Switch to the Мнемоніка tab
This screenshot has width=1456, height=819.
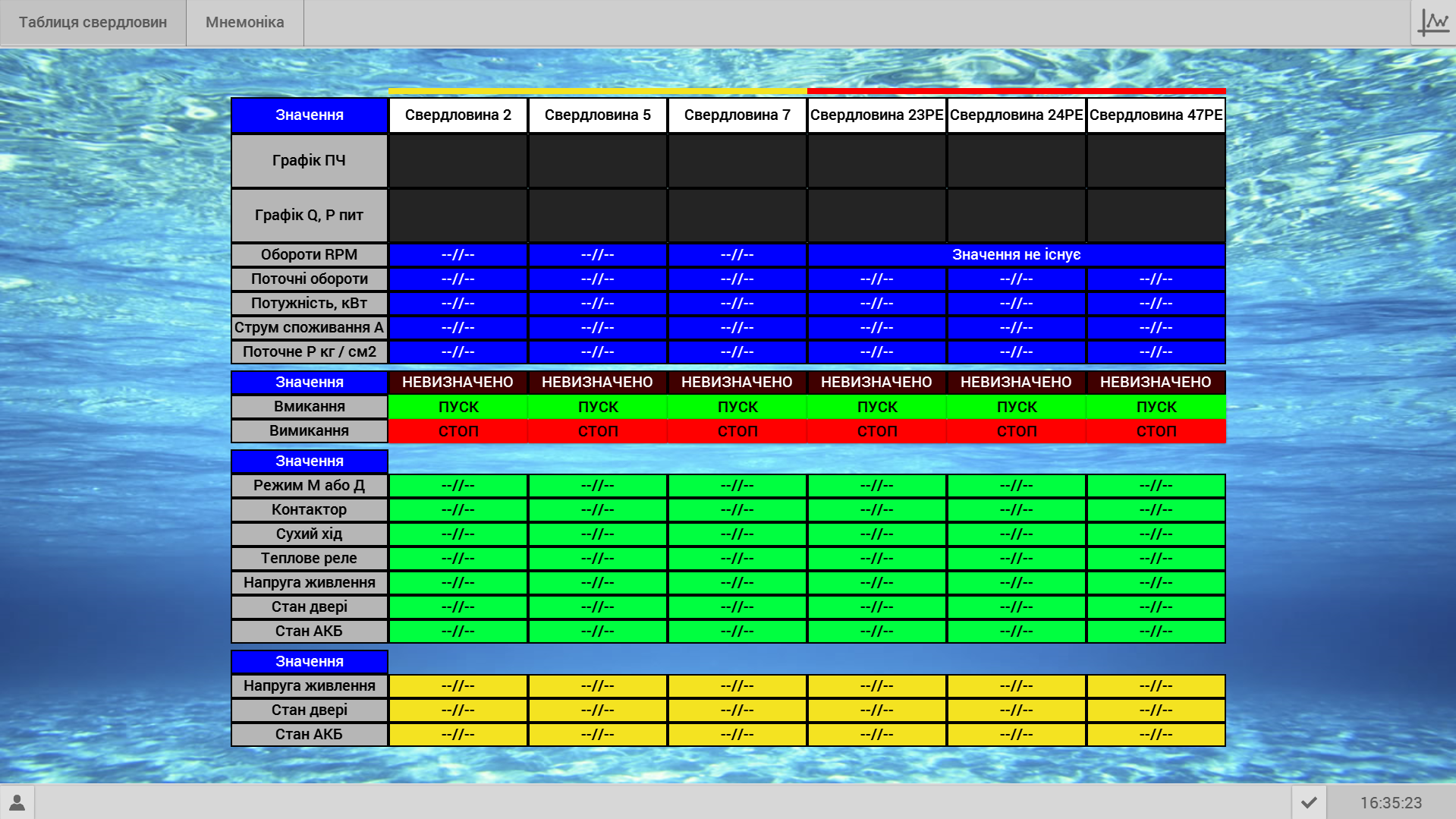(x=245, y=23)
